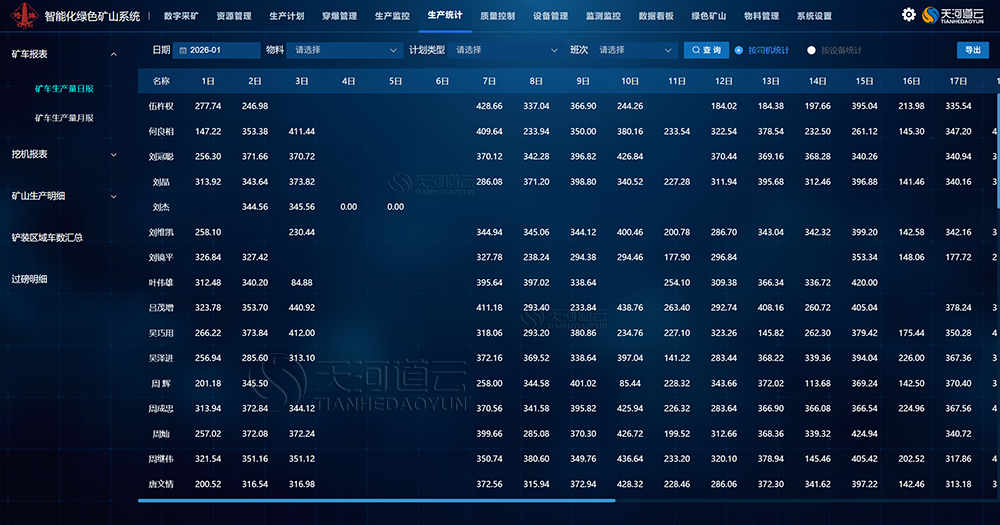
Task: Open 穿爆管理 top menu
Action: tap(339, 16)
